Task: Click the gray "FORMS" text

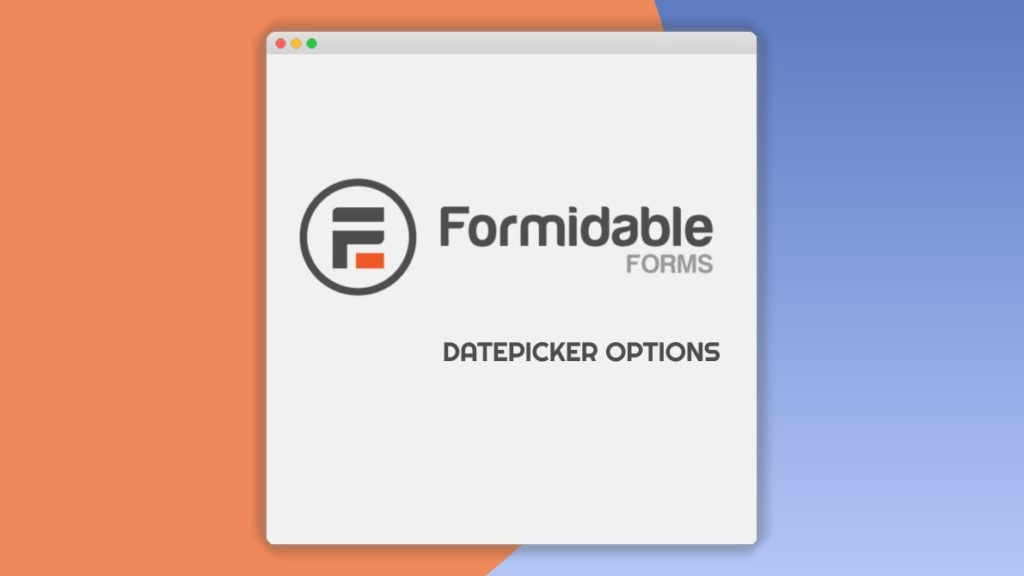Action: click(669, 264)
